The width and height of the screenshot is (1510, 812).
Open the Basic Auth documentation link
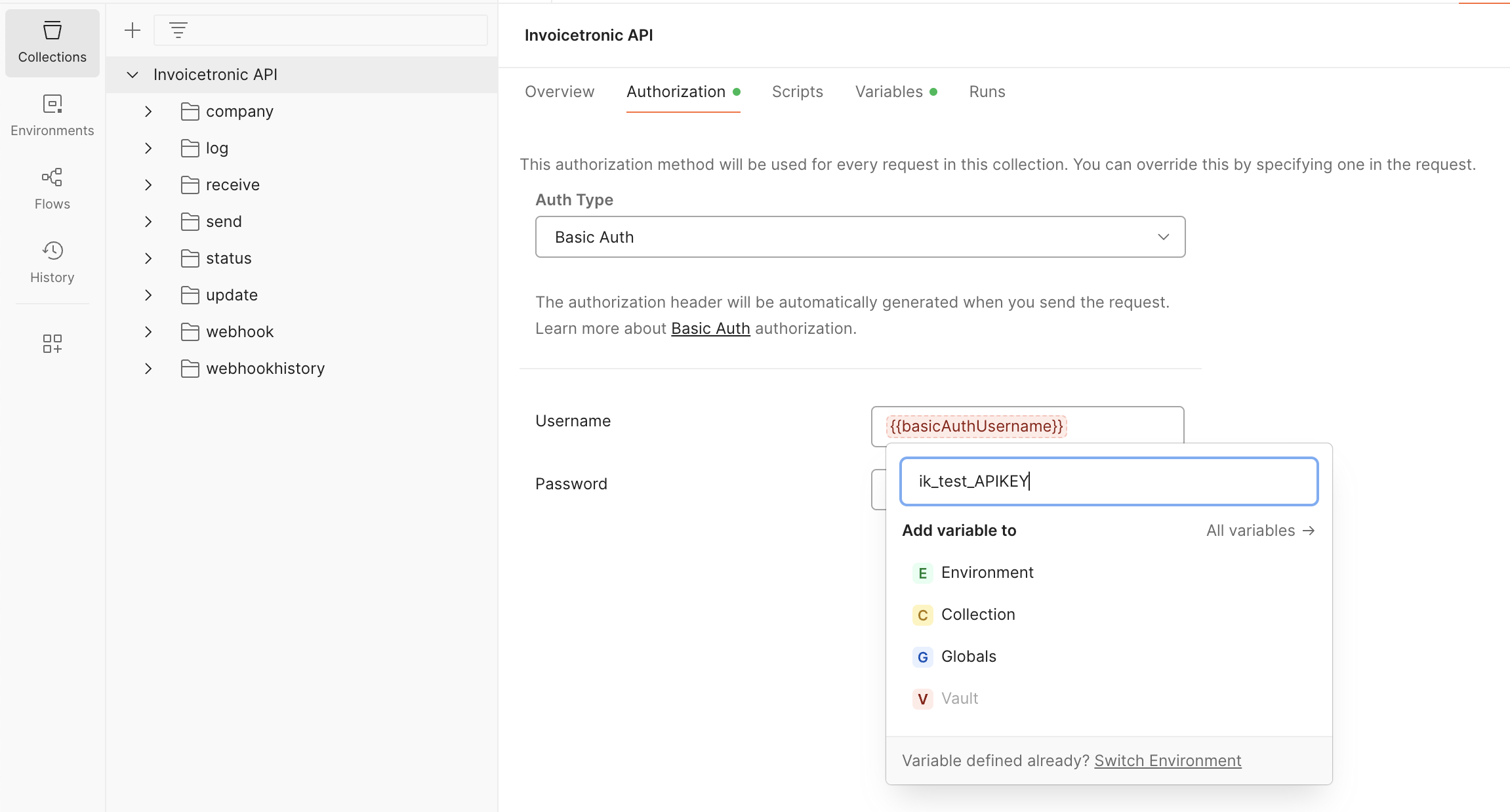point(710,329)
